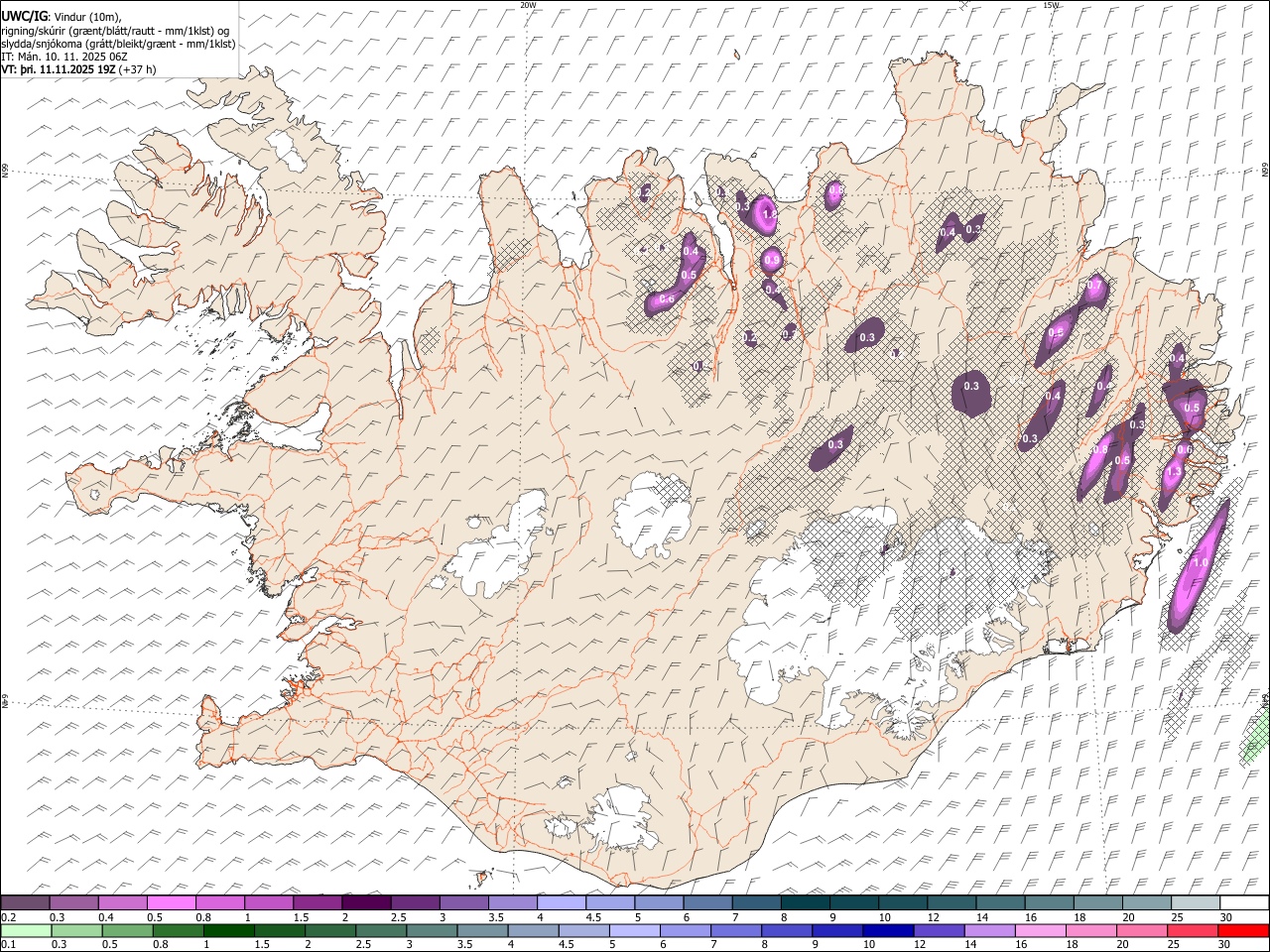The width and height of the screenshot is (1270, 952).
Task: Select the greyish-purple 0.2 swatch in the upper legend row
Action: coord(26,903)
